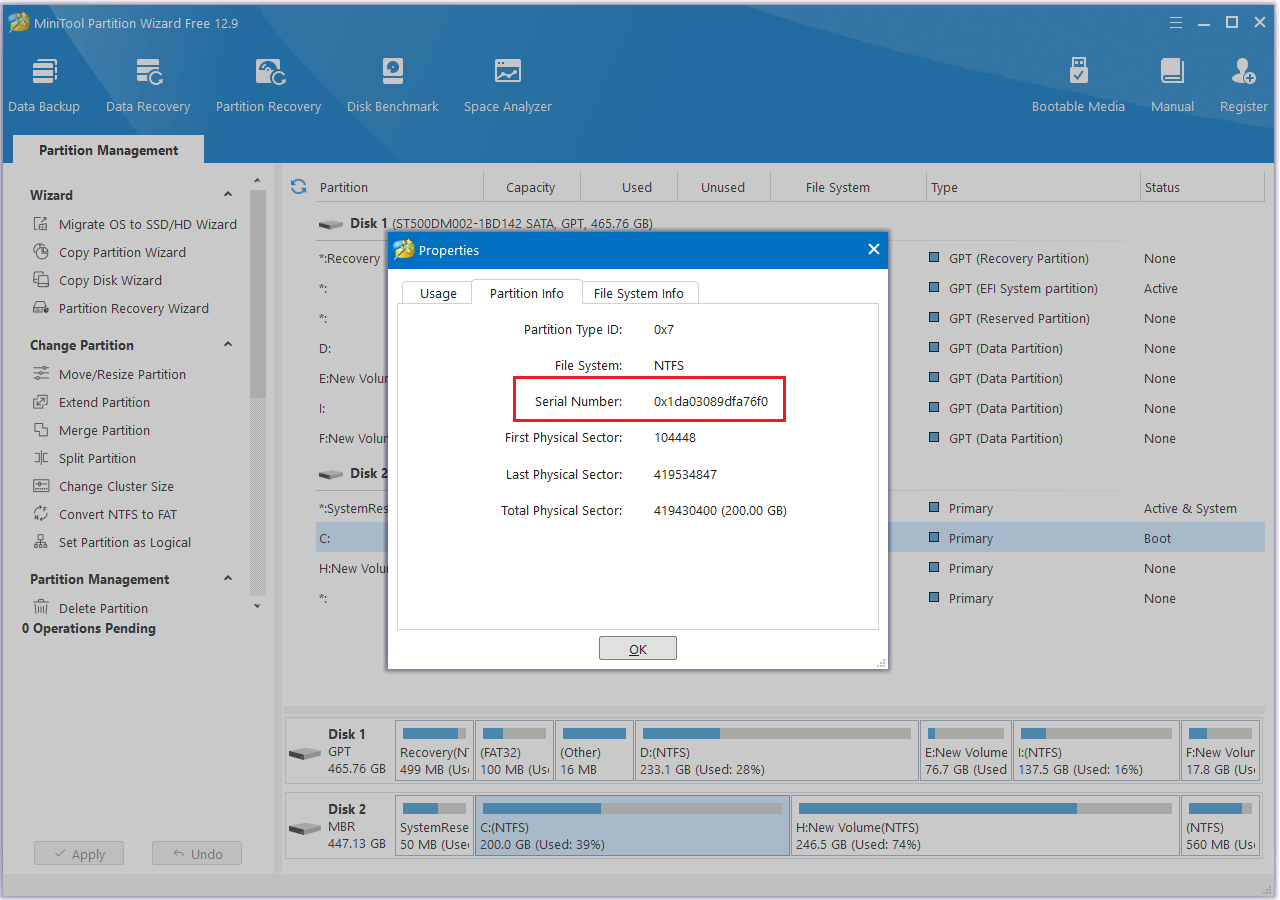Sort by Status column header
This screenshot has width=1280, height=900.
pyautogui.click(x=1202, y=187)
